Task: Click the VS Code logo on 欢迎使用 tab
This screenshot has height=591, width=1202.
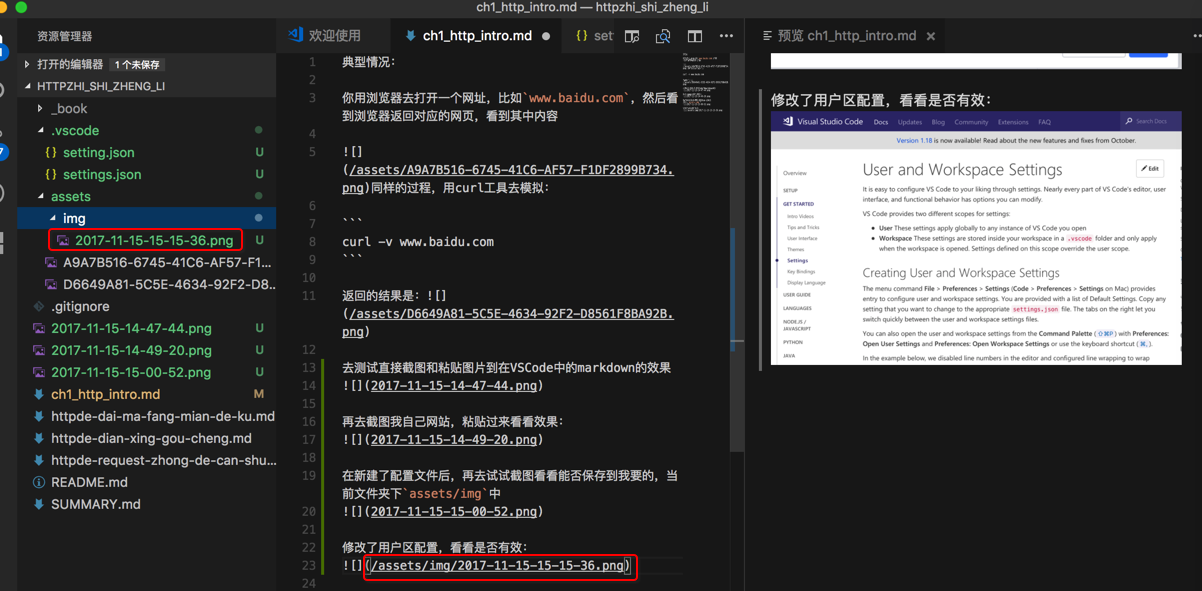Action: (296, 35)
